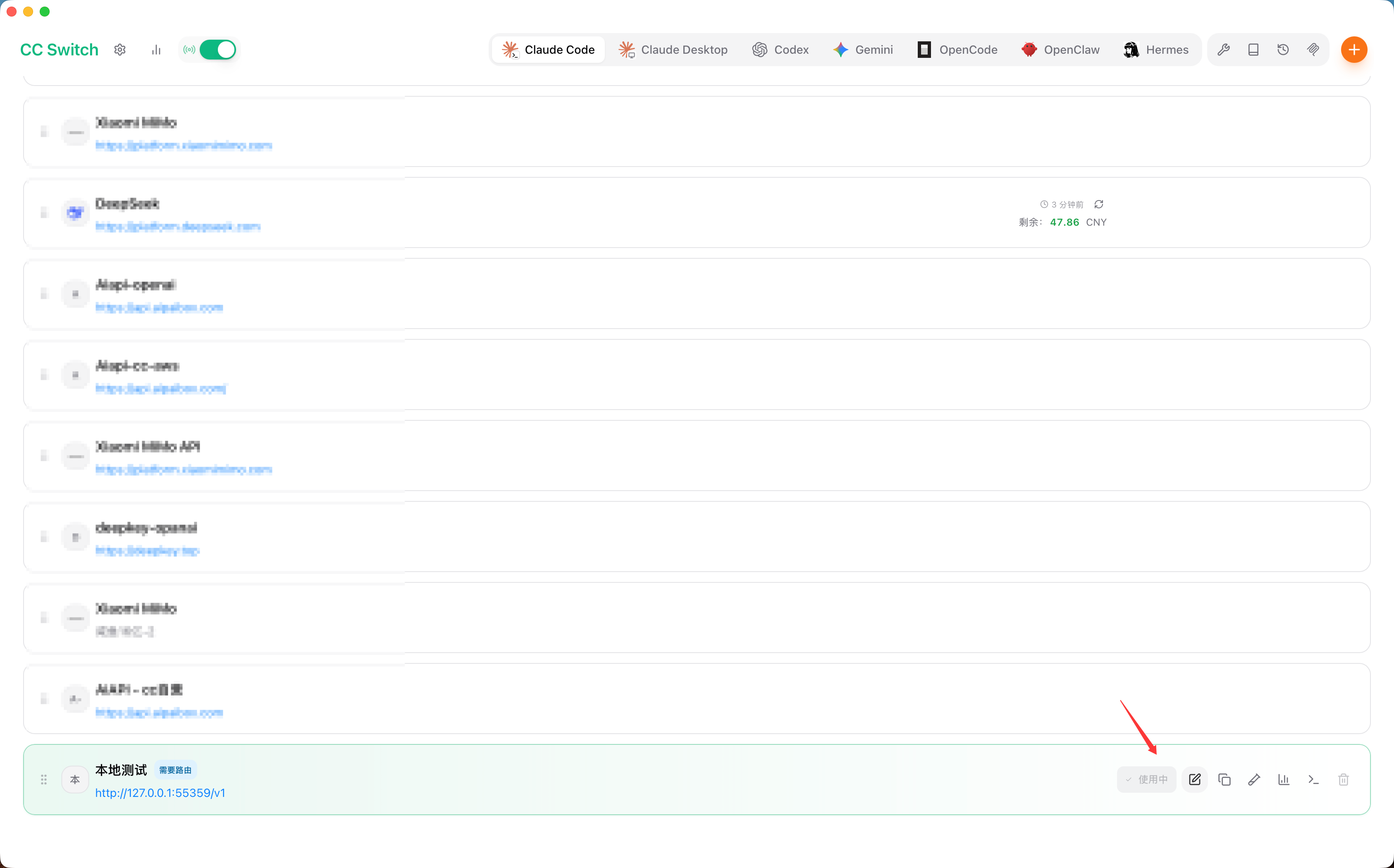Refresh balance next to 3 分钟前

[1099, 204]
